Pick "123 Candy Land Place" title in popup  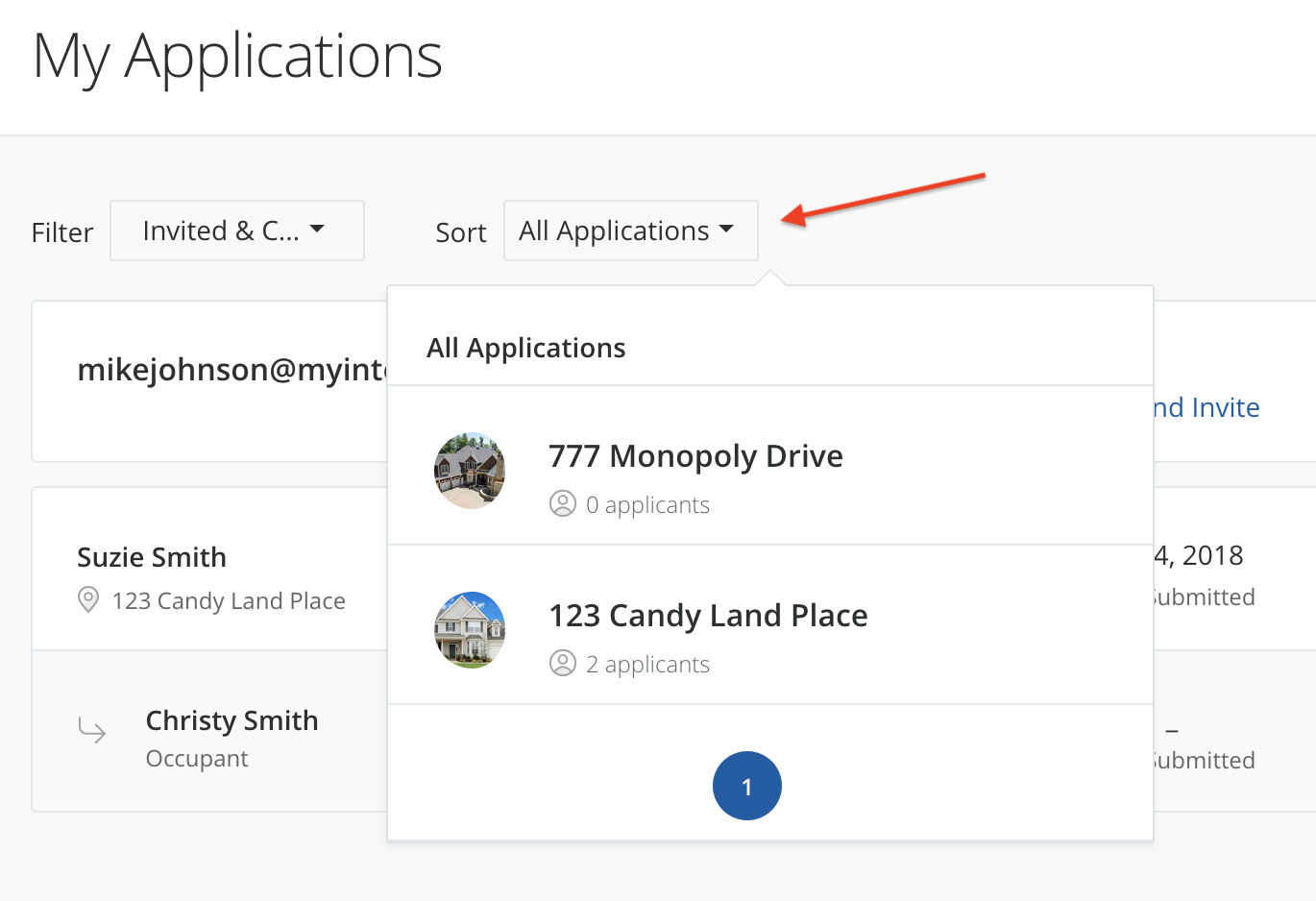point(707,616)
